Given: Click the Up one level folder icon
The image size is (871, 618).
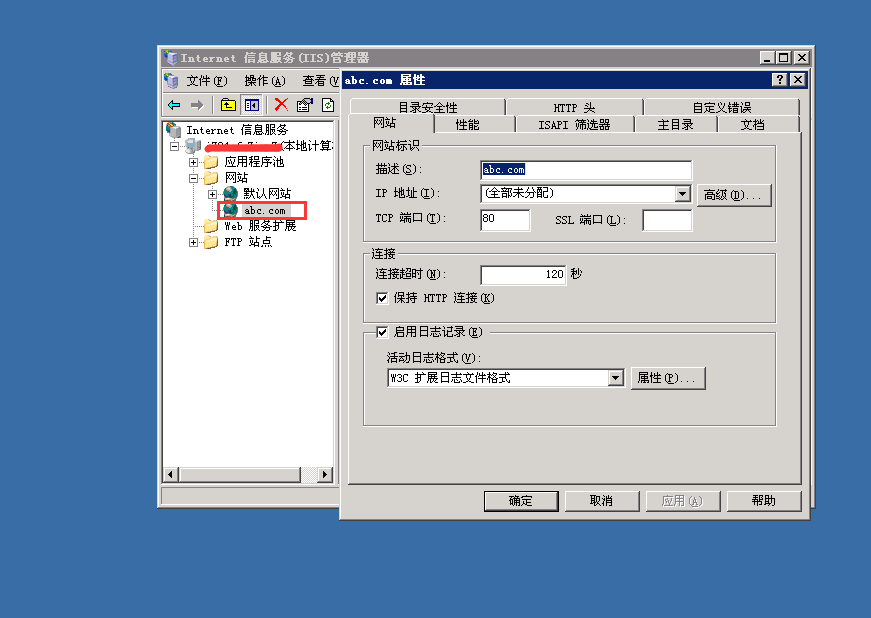Looking at the screenshot, I should click(228, 105).
